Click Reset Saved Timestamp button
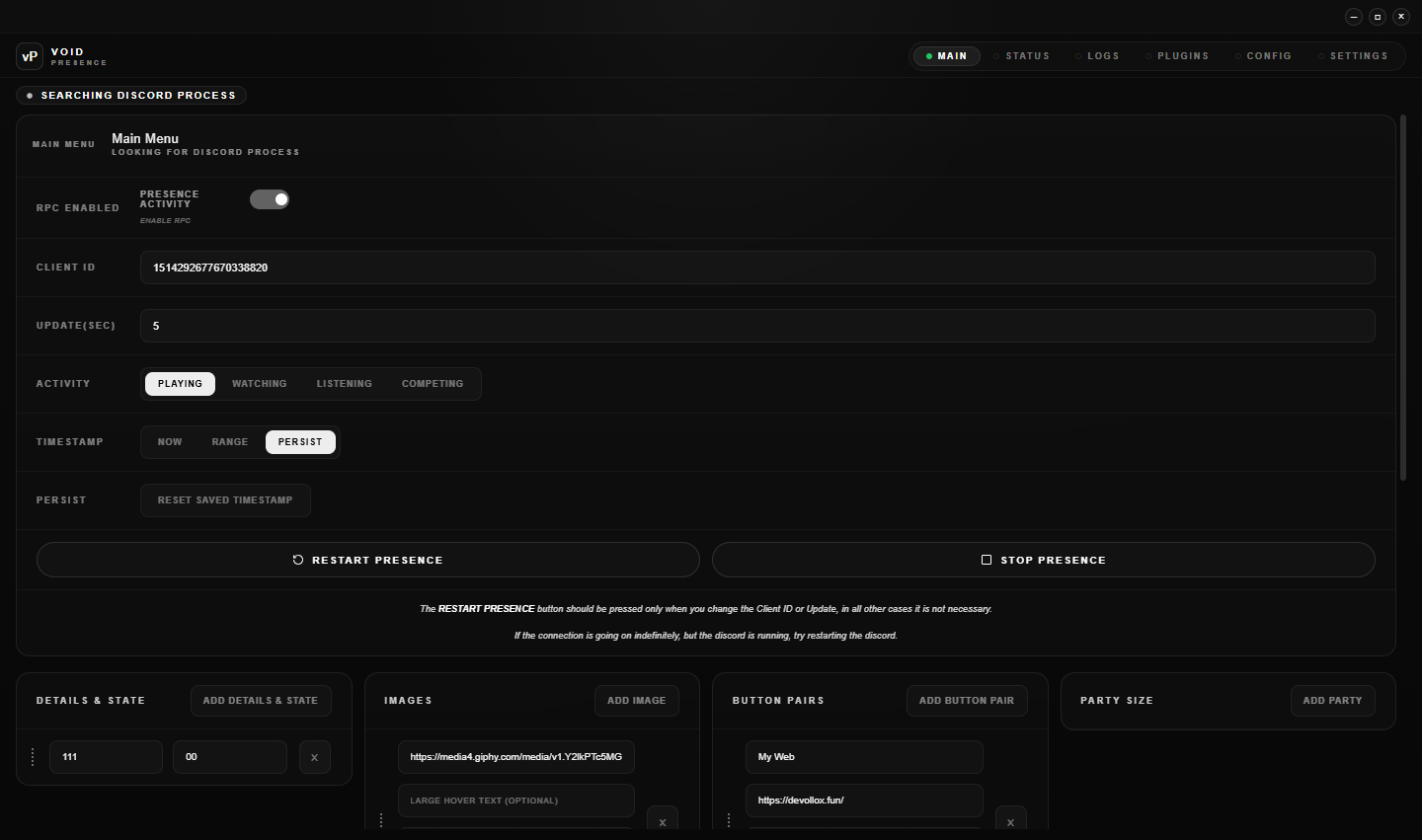This screenshot has width=1422, height=840. click(x=225, y=500)
